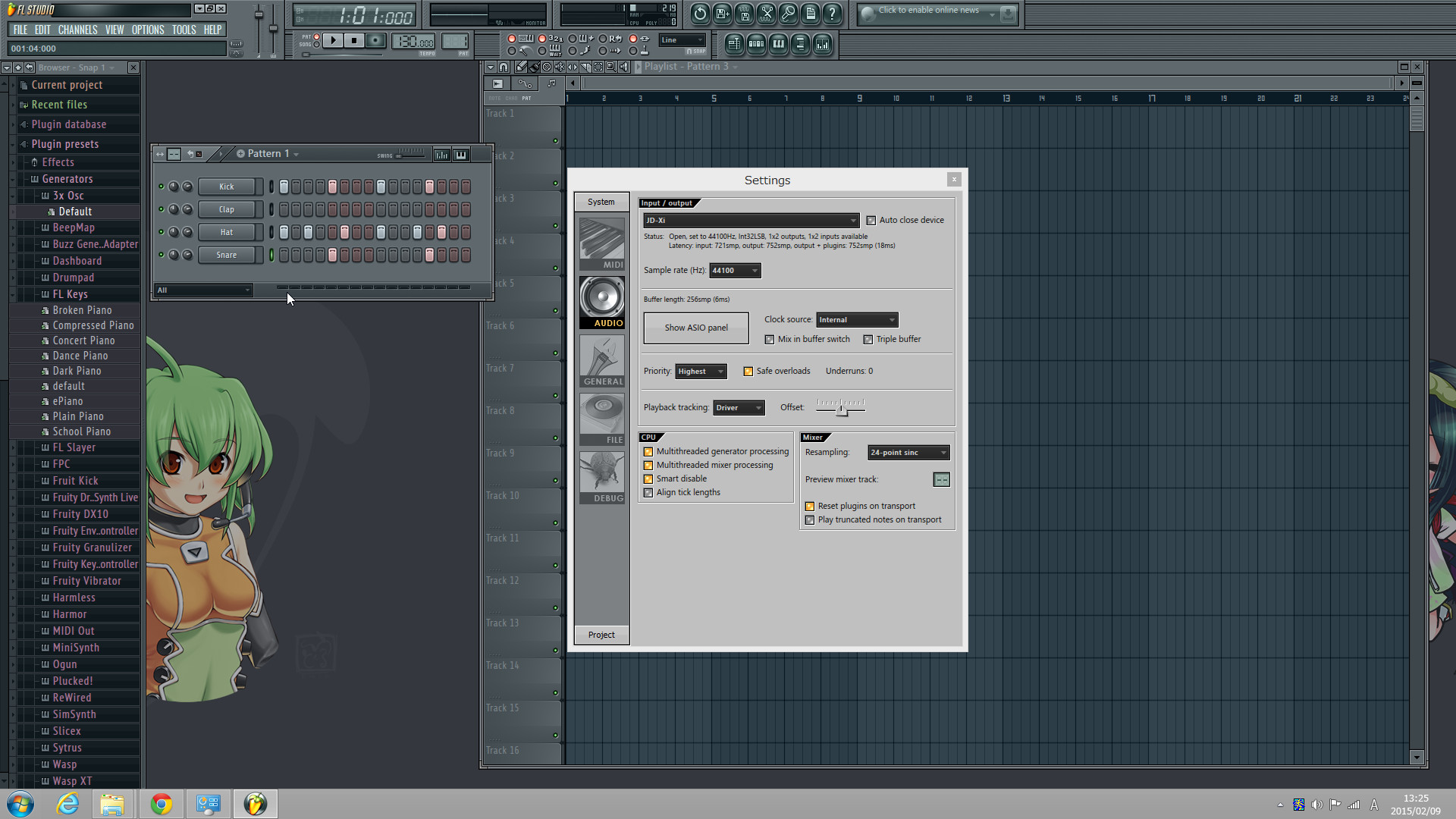The height and width of the screenshot is (819, 1456).
Task: Toggle Mix in buffer switch checkbox
Action: 770,340
